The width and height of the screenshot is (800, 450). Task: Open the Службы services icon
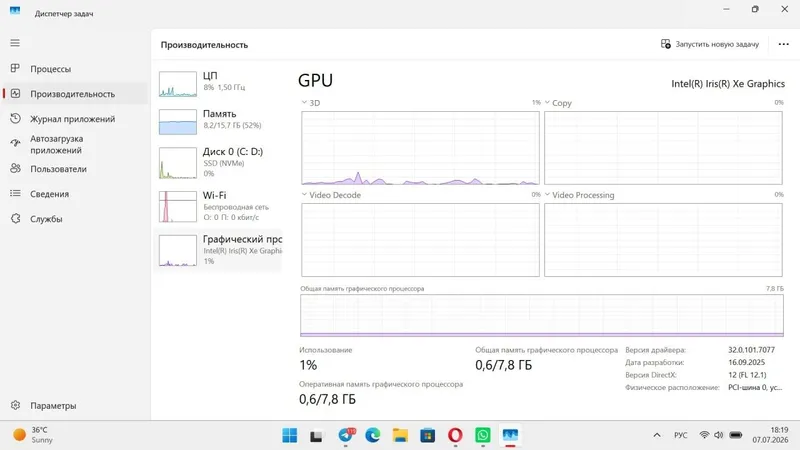(15, 218)
